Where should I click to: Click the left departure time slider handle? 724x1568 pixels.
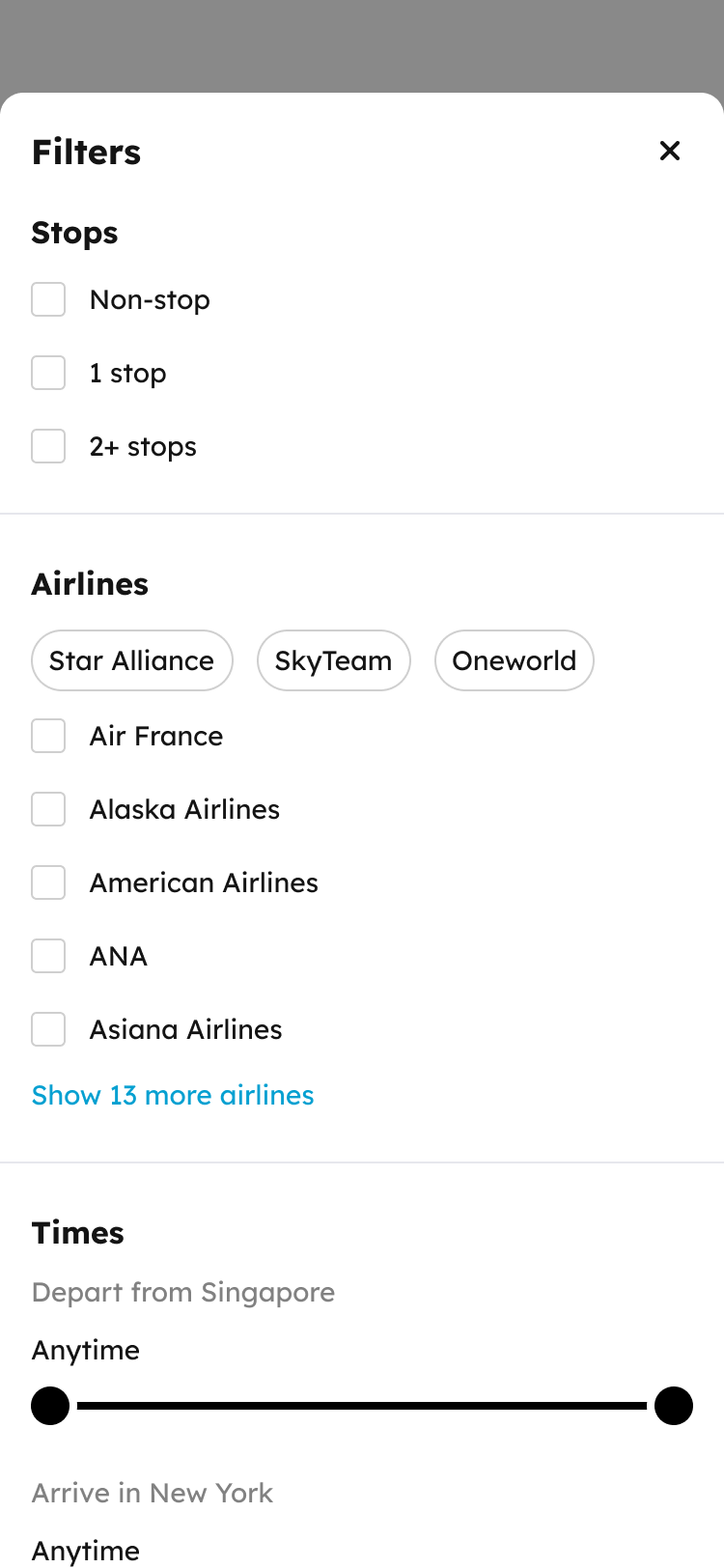[x=50, y=1406]
